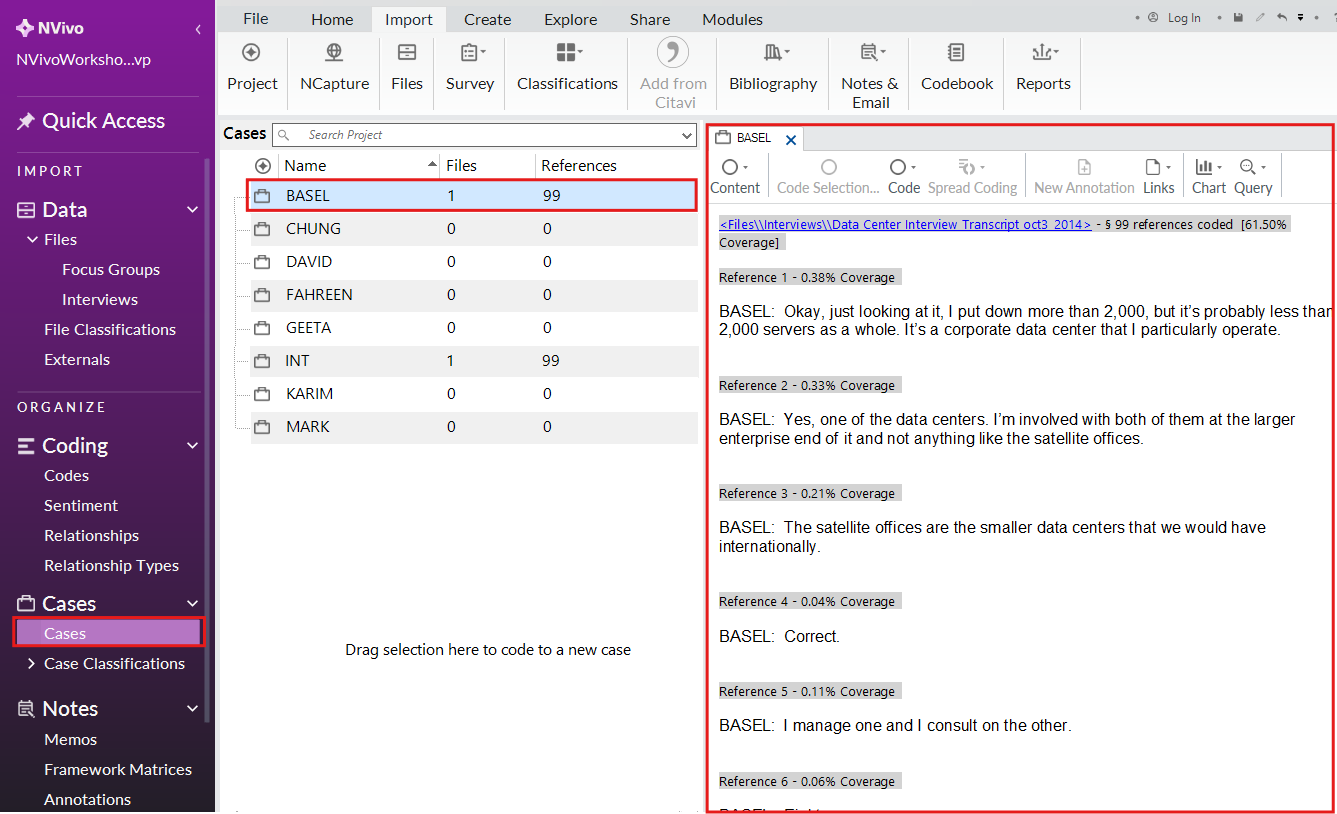The image size is (1337, 814).
Task: Open the Data Center Interview Transcript link
Action: [x=905, y=225]
